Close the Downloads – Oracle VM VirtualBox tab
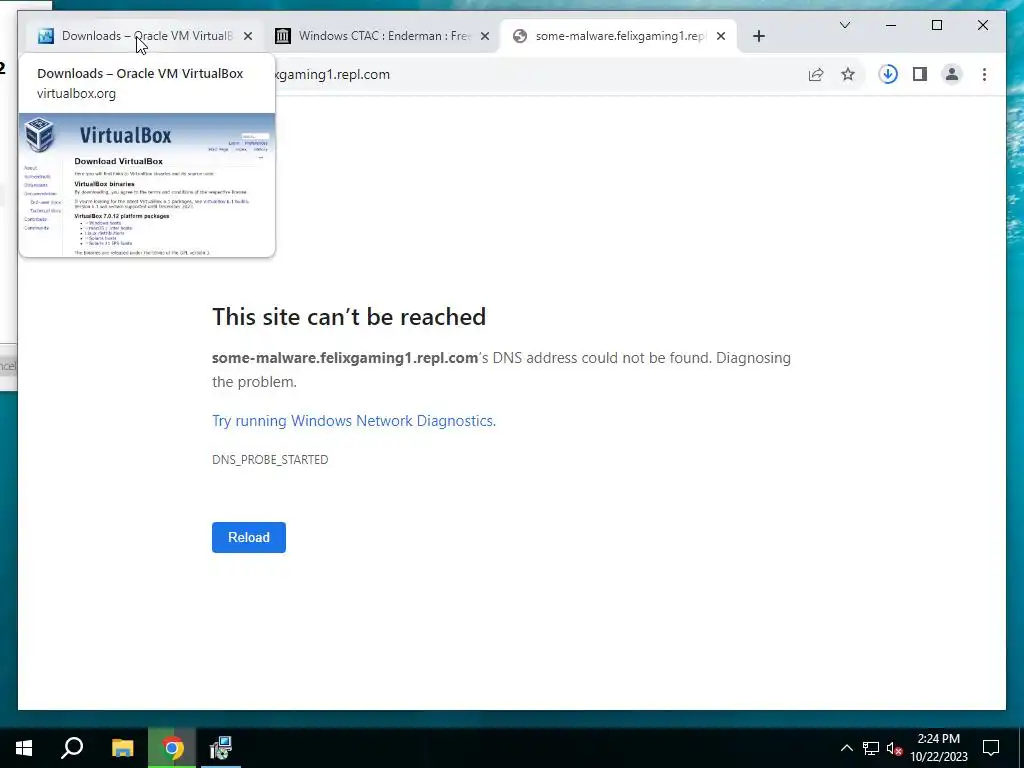 click(x=248, y=36)
